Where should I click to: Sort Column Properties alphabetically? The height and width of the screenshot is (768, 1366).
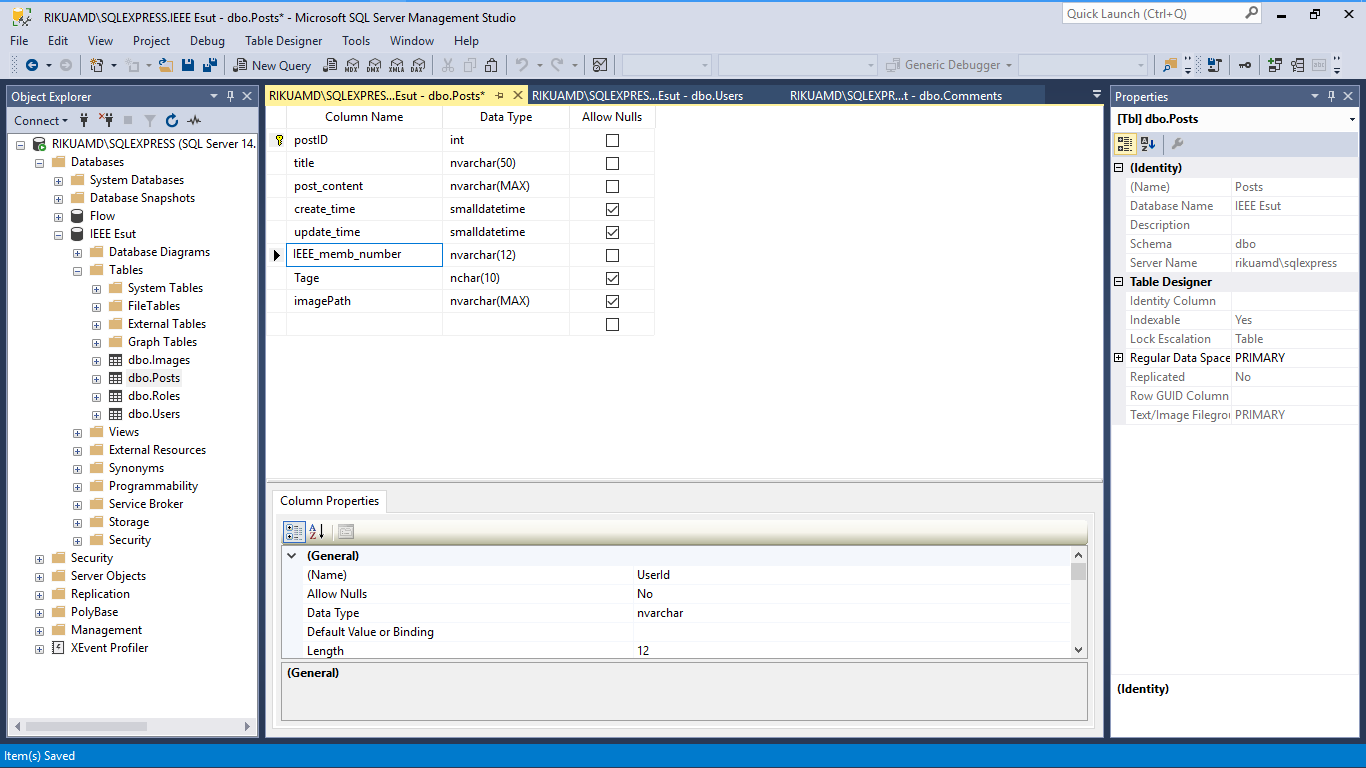[x=316, y=532]
